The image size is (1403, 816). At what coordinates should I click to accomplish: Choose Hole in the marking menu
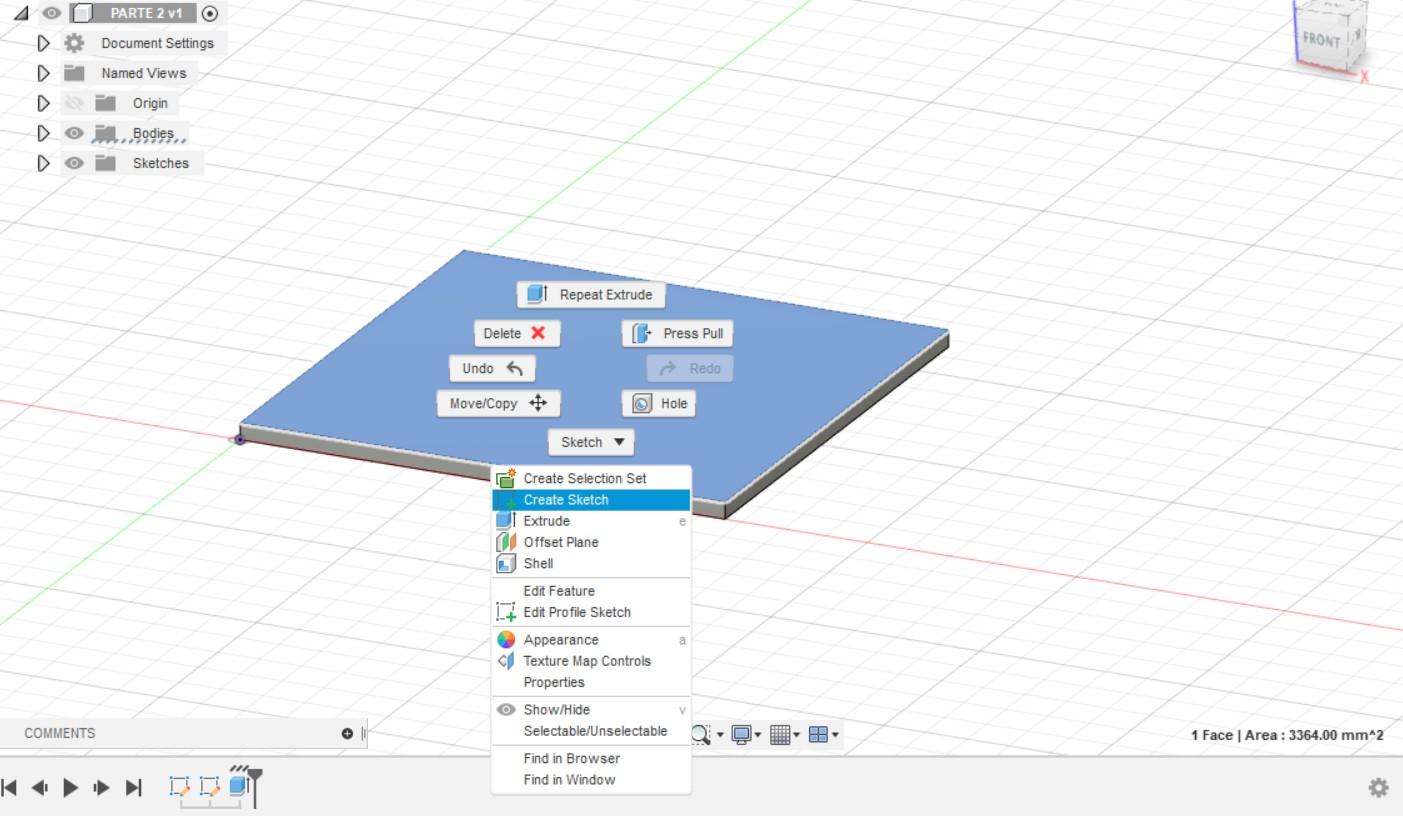pyautogui.click(x=660, y=404)
